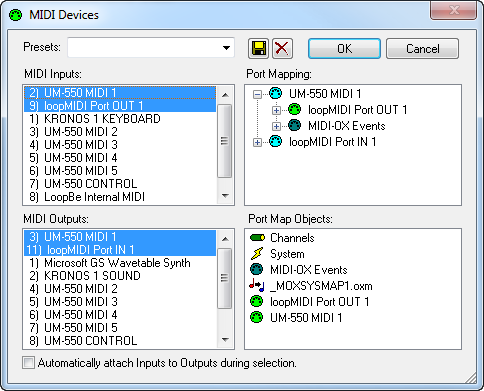Click the '_MOXSYSMAP1.oxm' file name
Screen dimensions: 484x391
tap(321, 286)
